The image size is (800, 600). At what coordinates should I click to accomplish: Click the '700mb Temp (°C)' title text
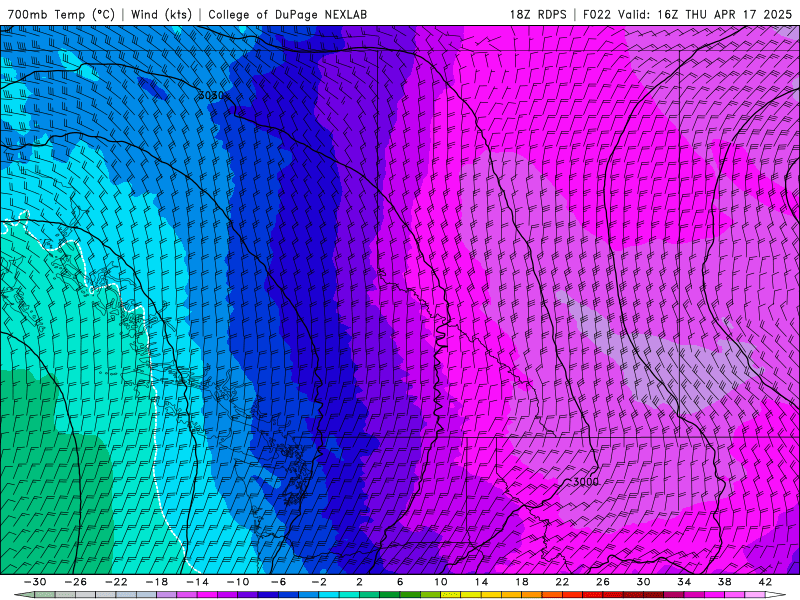62,14
